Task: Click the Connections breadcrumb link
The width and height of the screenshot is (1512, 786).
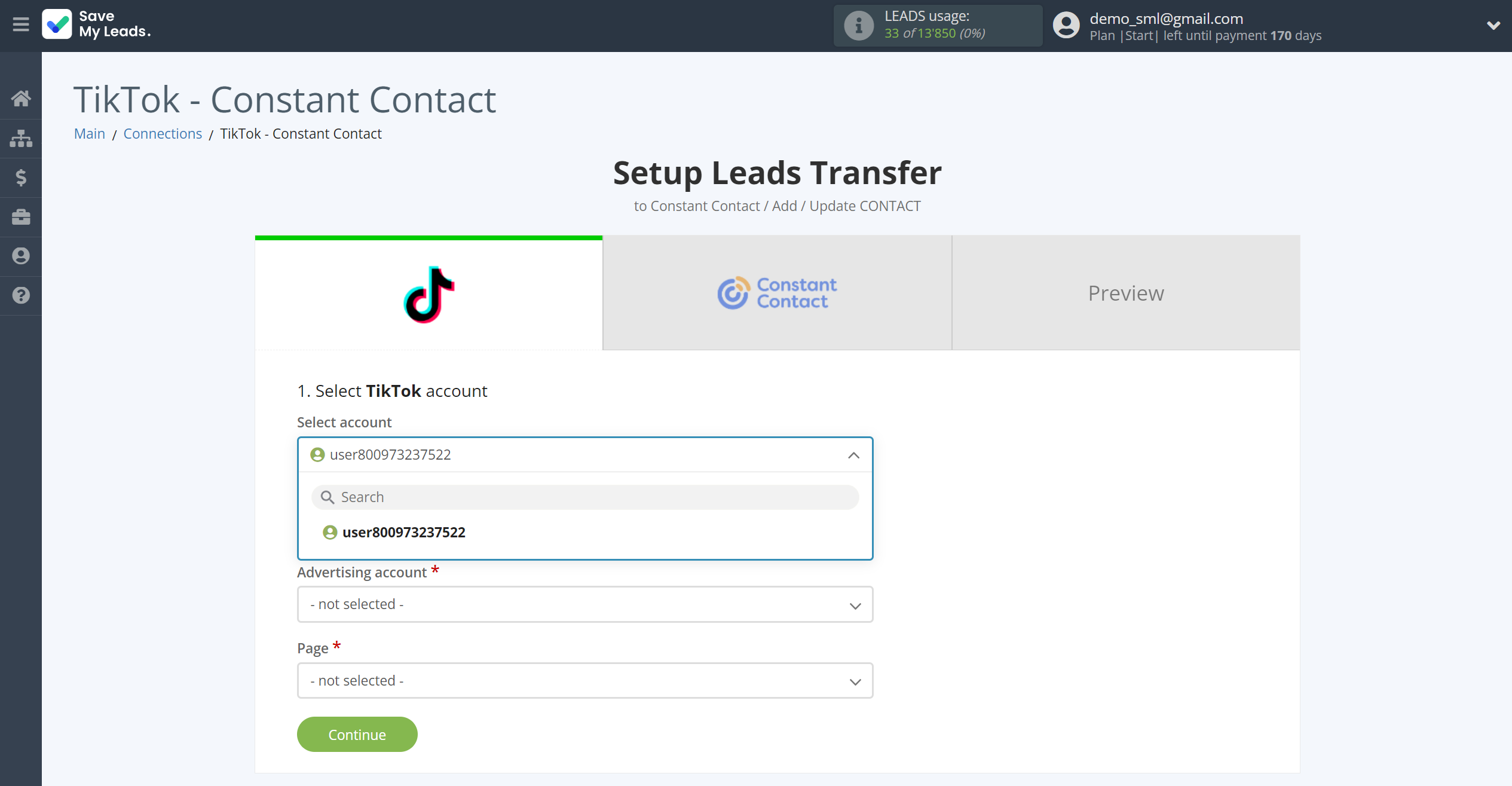Action: point(163,133)
